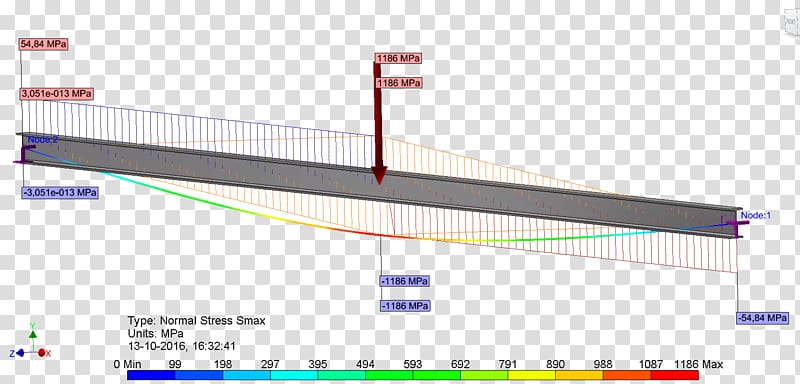Click the XYZ axis triad

(x=32, y=342)
